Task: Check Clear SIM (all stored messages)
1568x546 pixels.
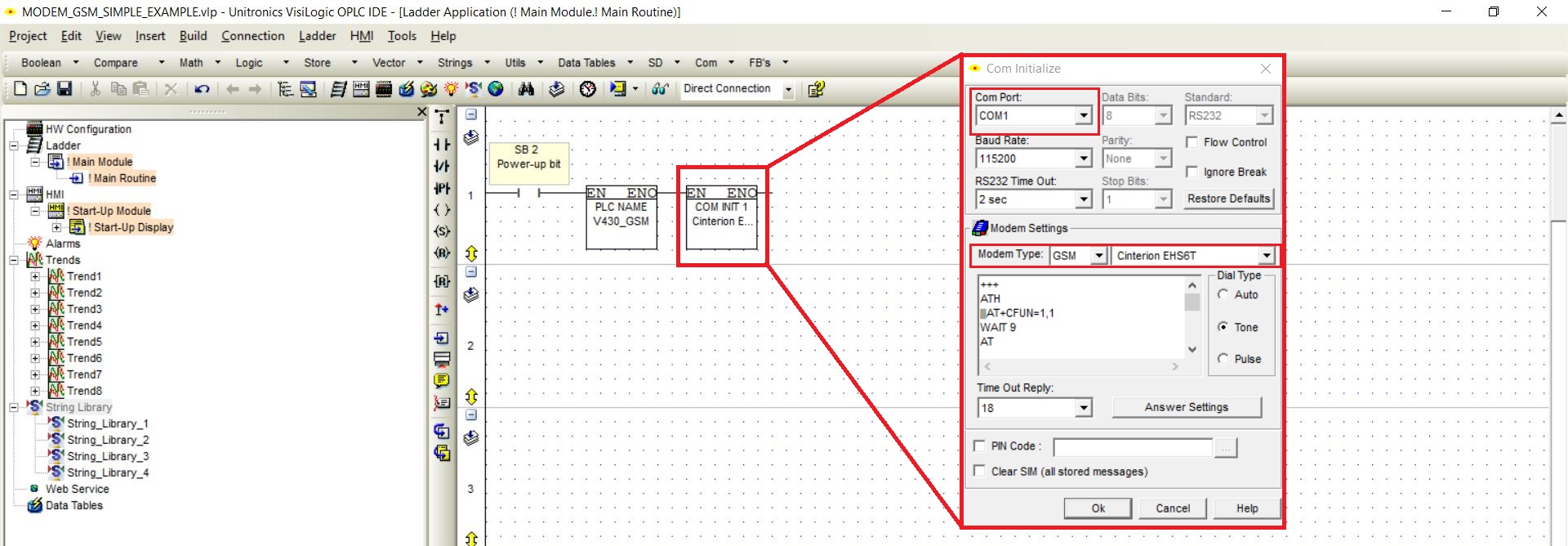Action: pyautogui.click(x=980, y=472)
